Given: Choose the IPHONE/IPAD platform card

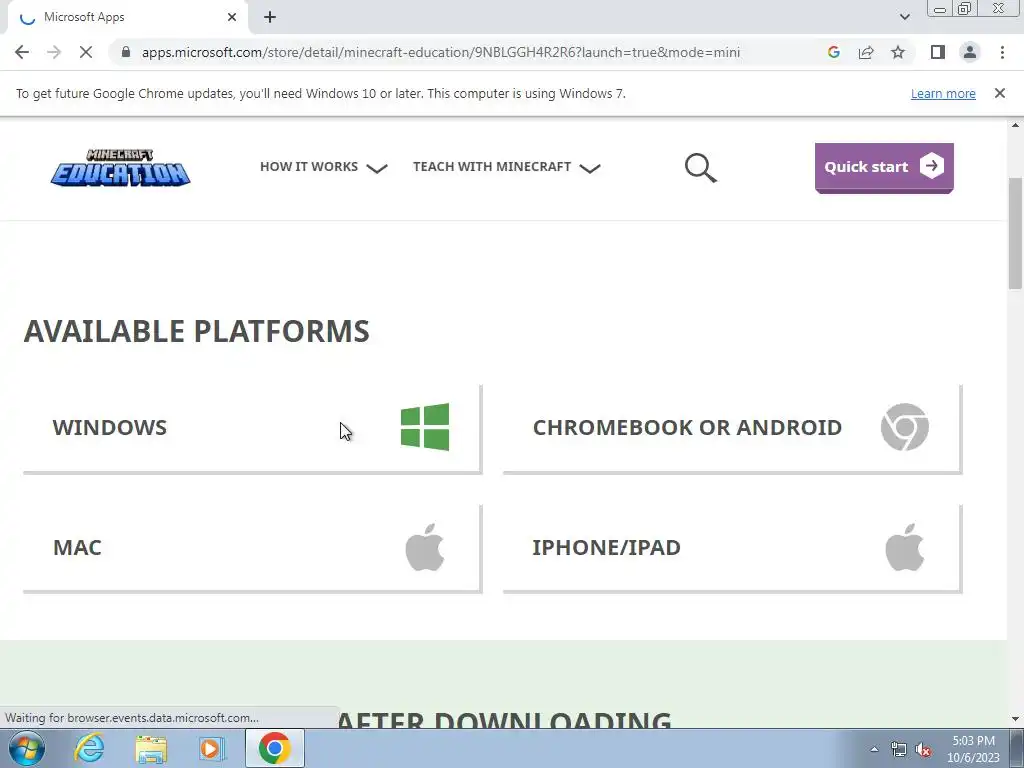Looking at the screenshot, I should [x=732, y=549].
